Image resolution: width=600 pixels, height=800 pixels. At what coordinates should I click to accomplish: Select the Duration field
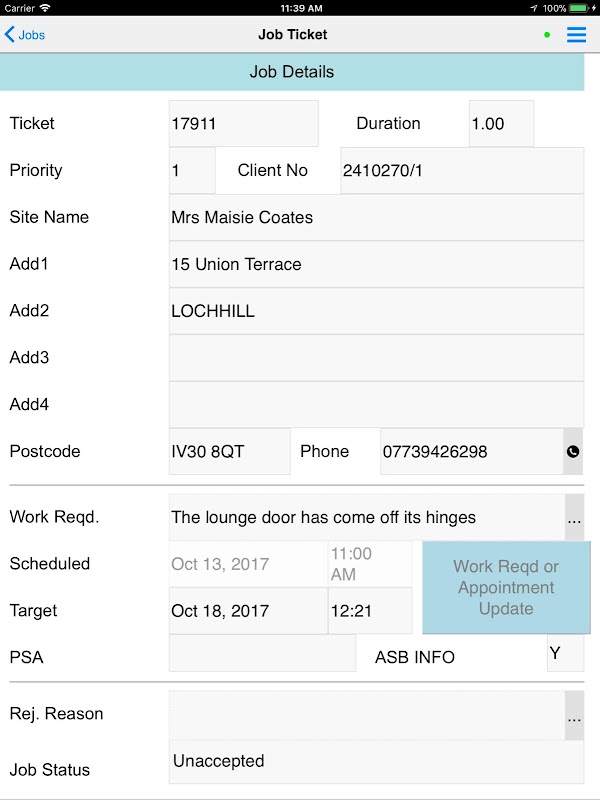click(x=501, y=124)
